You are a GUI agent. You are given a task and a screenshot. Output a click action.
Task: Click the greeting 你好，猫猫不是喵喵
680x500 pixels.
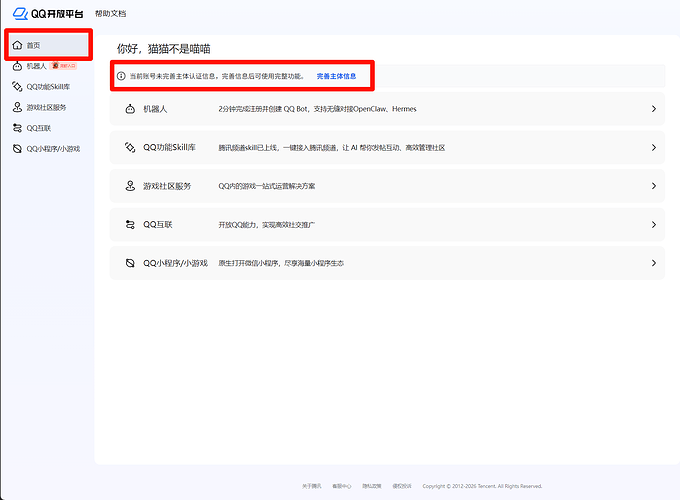(x=163, y=49)
